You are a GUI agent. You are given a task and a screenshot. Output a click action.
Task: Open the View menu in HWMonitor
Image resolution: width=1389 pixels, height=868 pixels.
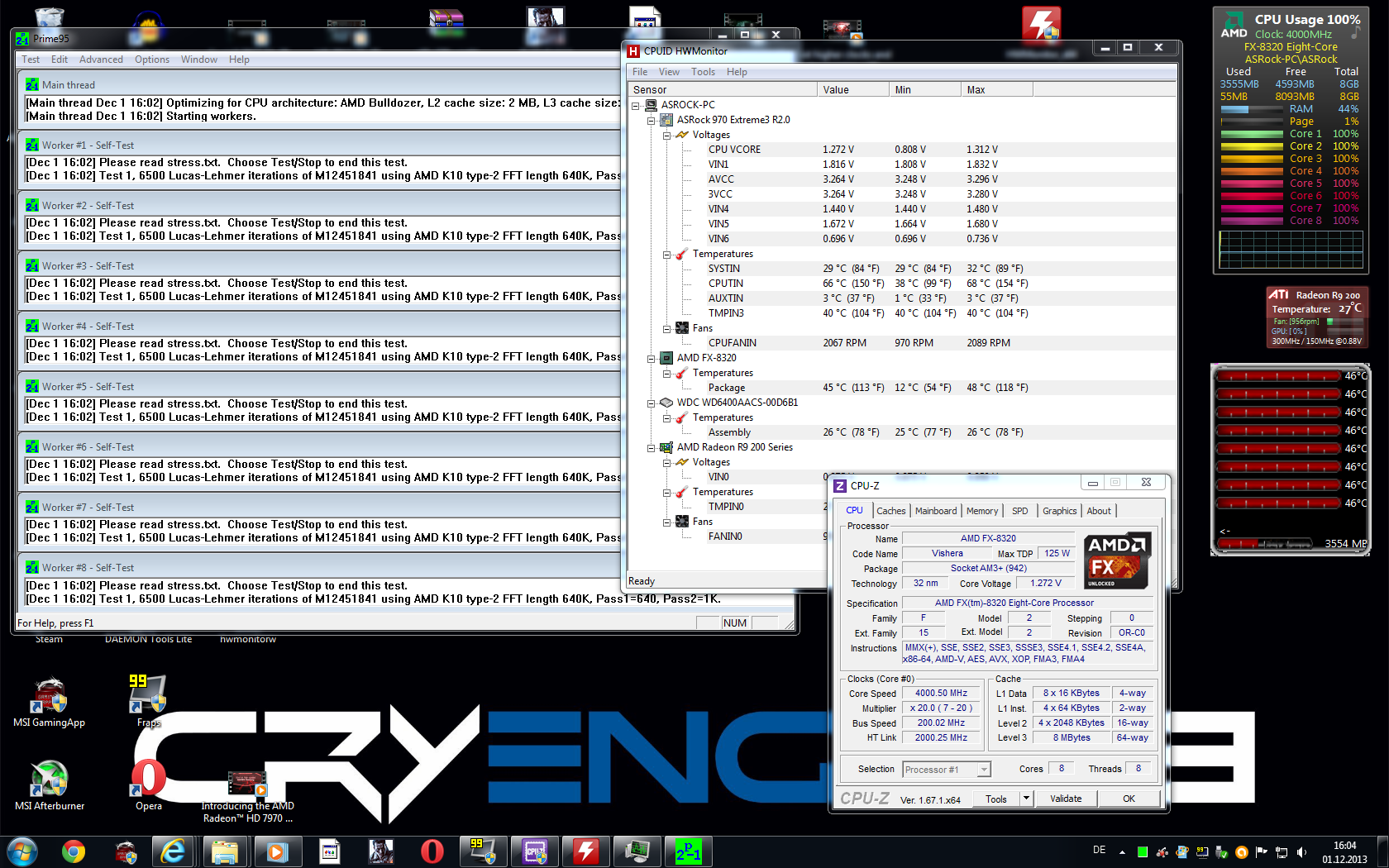pos(669,72)
